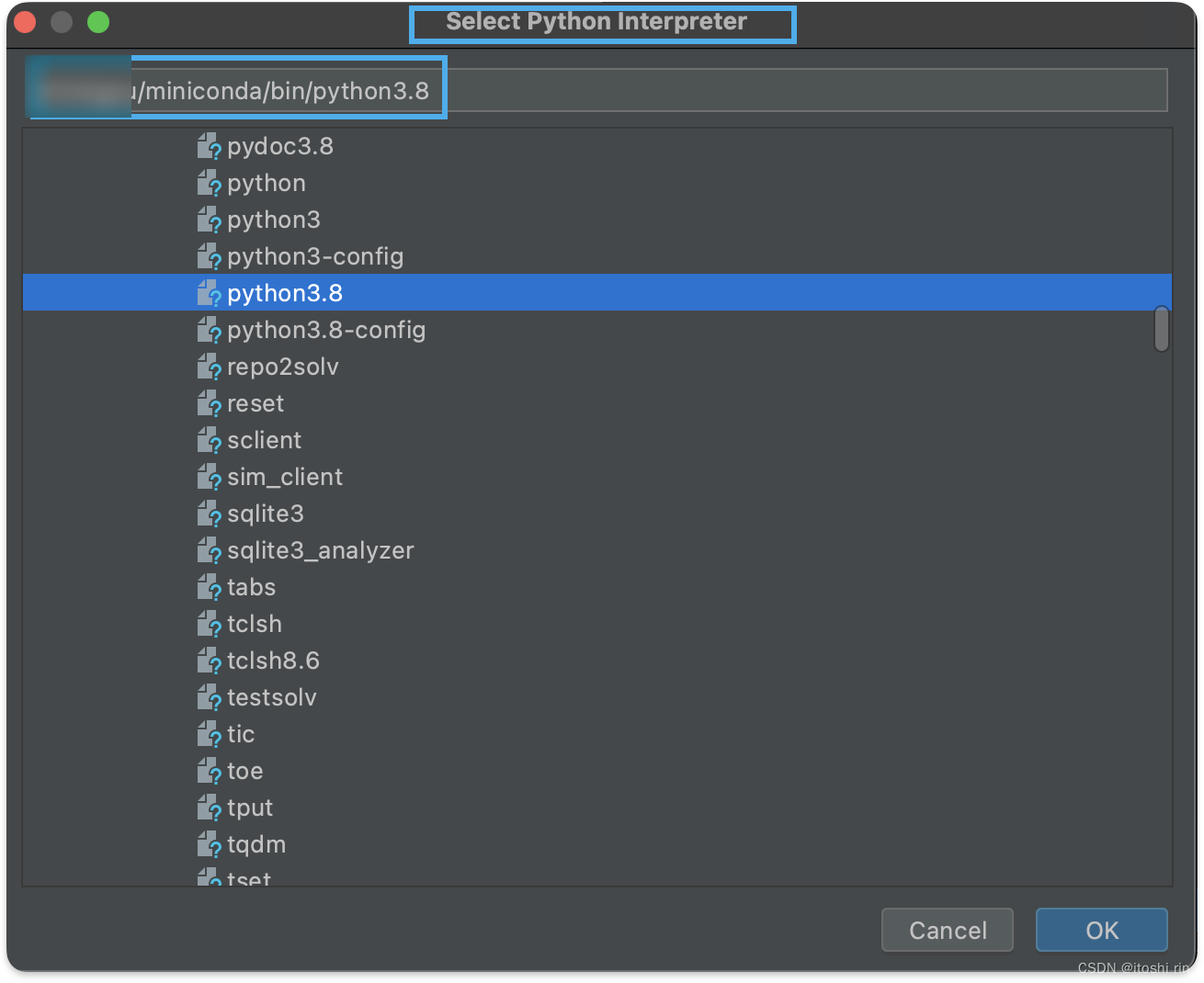1204x983 pixels.
Task: Click the file icon beside tqdm
Action: 210,844
